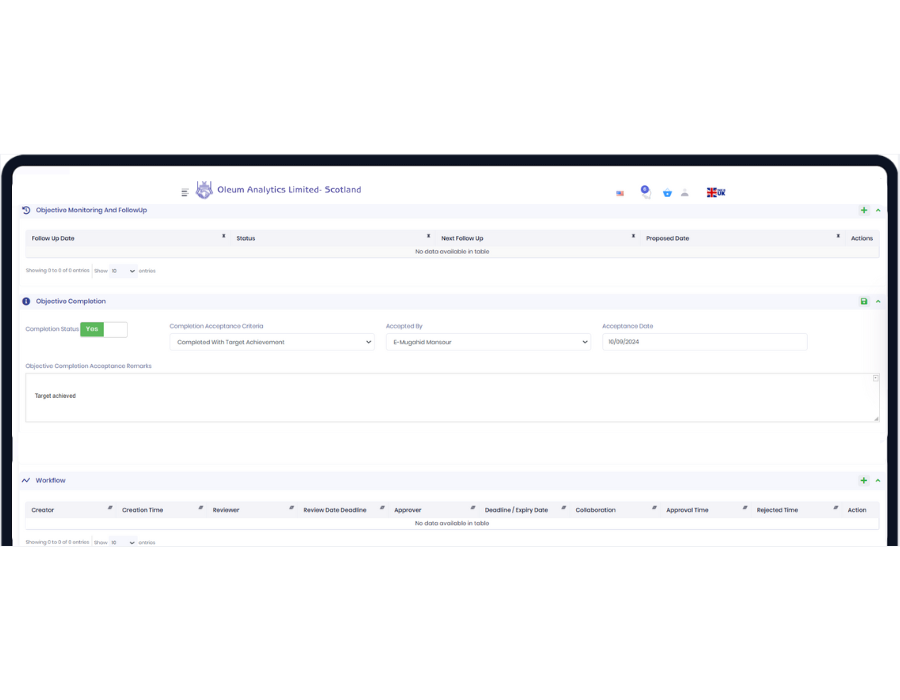Toggle the Completion Status switch
This screenshot has width=900, height=700.
pyautogui.click(x=104, y=329)
